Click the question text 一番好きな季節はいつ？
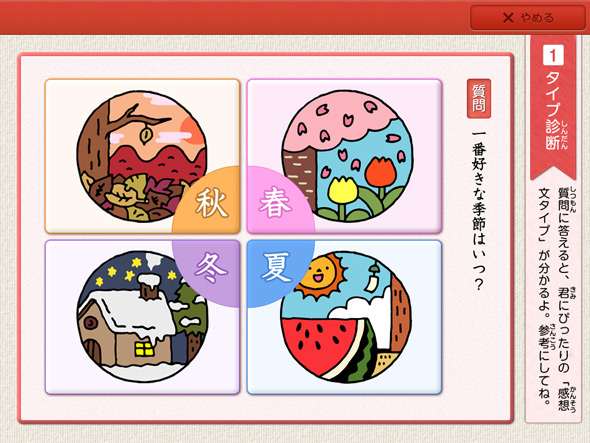The width and height of the screenshot is (590, 443). point(479,211)
